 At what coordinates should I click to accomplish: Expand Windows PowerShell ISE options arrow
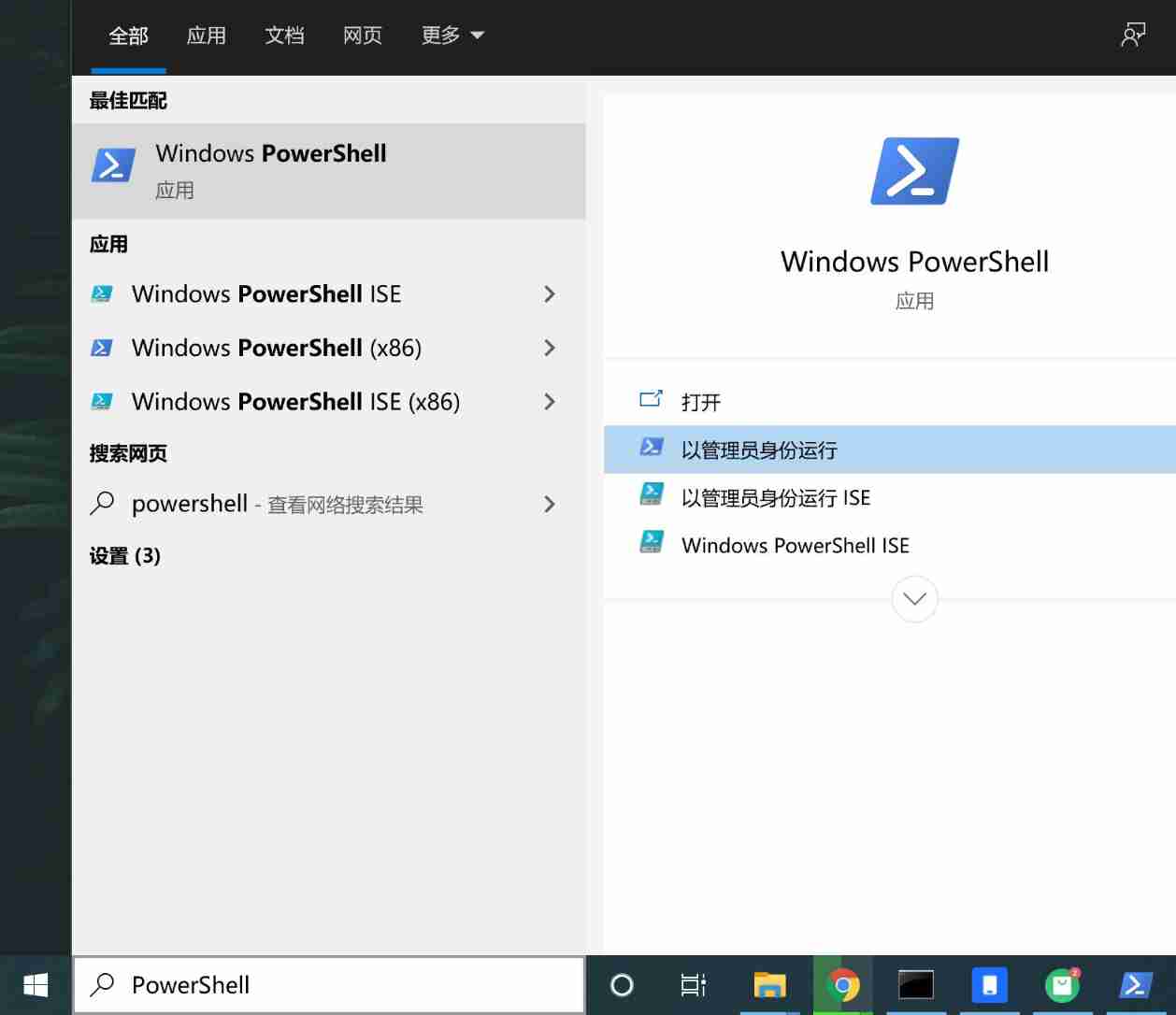click(x=550, y=294)
